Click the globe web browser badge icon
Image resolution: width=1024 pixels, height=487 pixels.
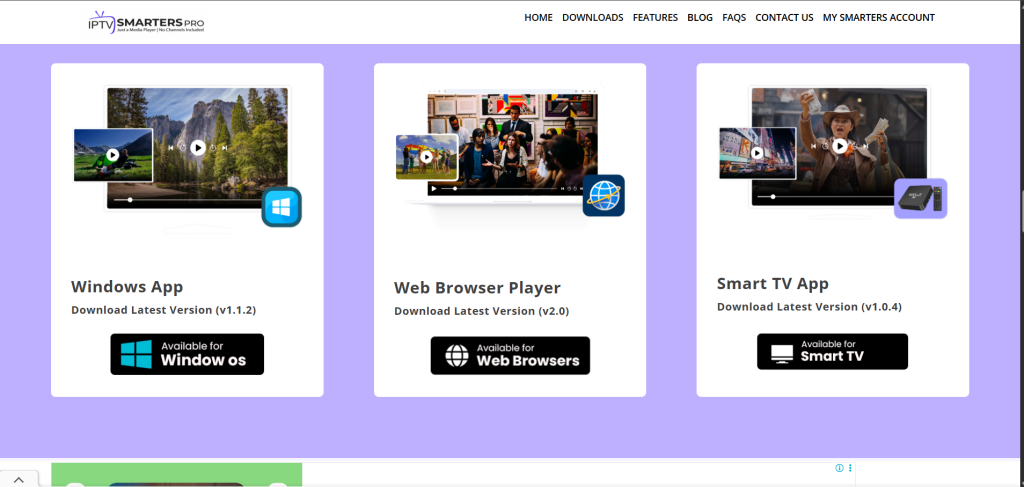603,196
